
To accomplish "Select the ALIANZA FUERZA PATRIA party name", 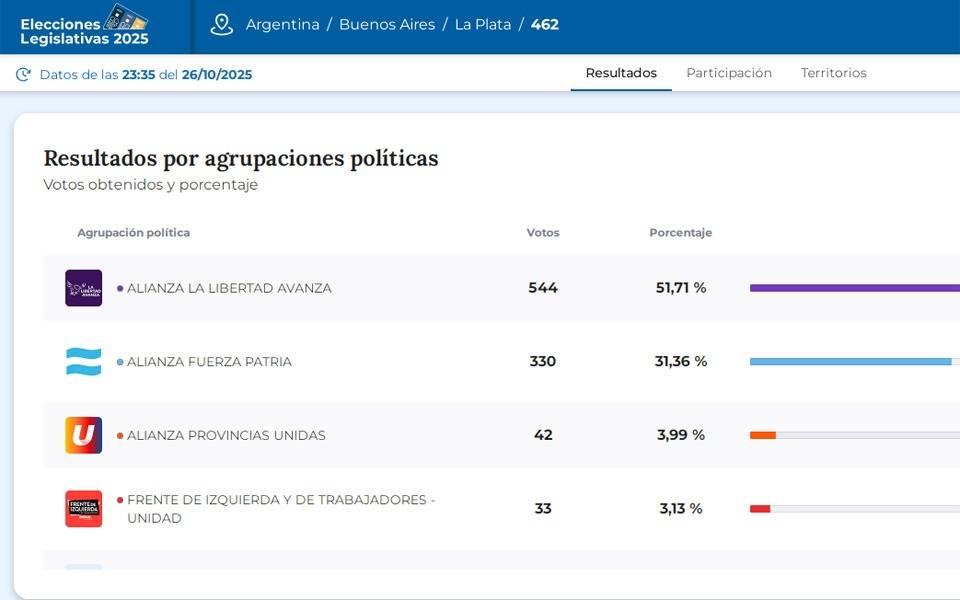I will click(x=209, y=362).
